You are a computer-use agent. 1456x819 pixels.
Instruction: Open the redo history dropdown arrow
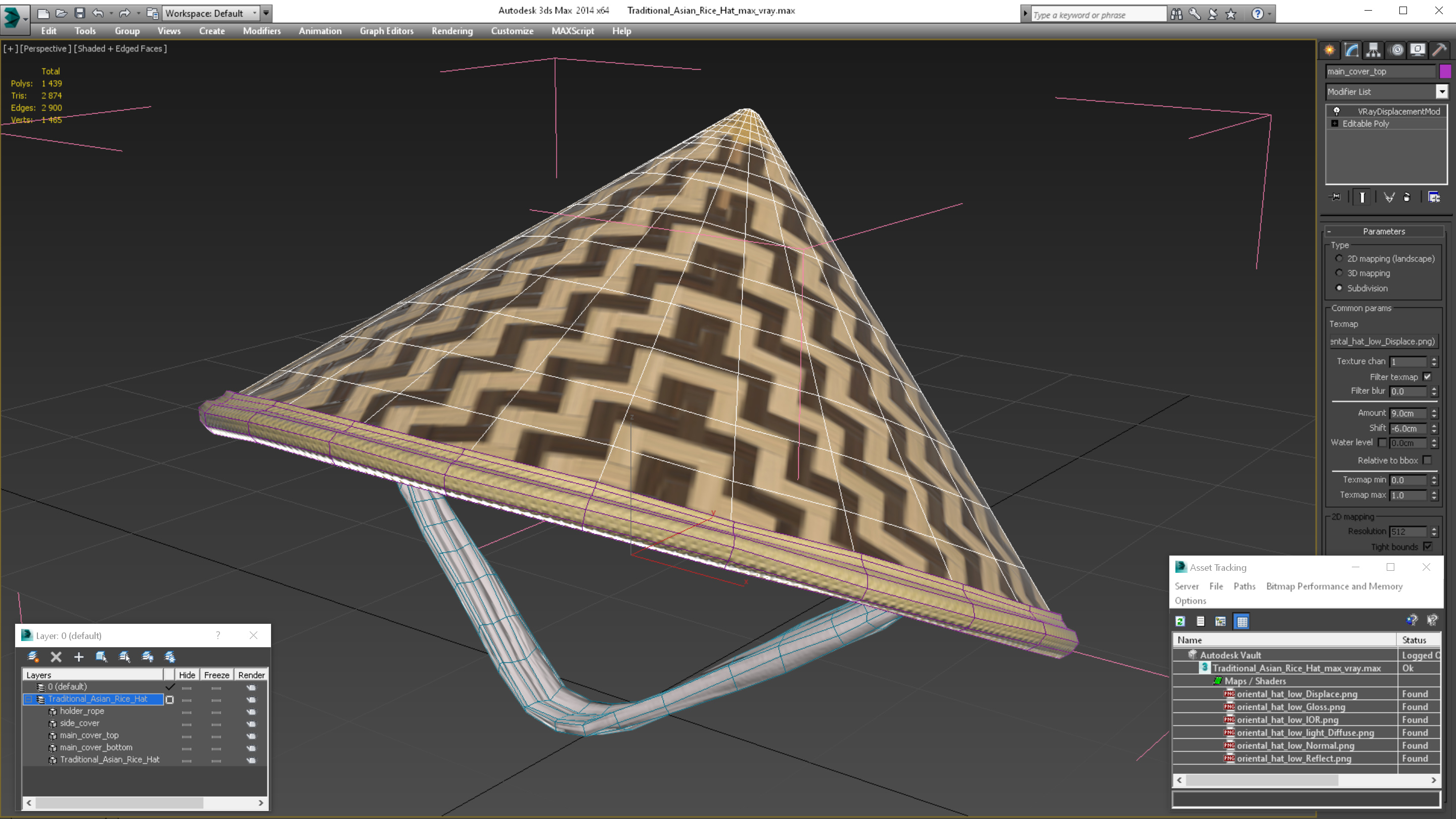(x=138, y=13)
